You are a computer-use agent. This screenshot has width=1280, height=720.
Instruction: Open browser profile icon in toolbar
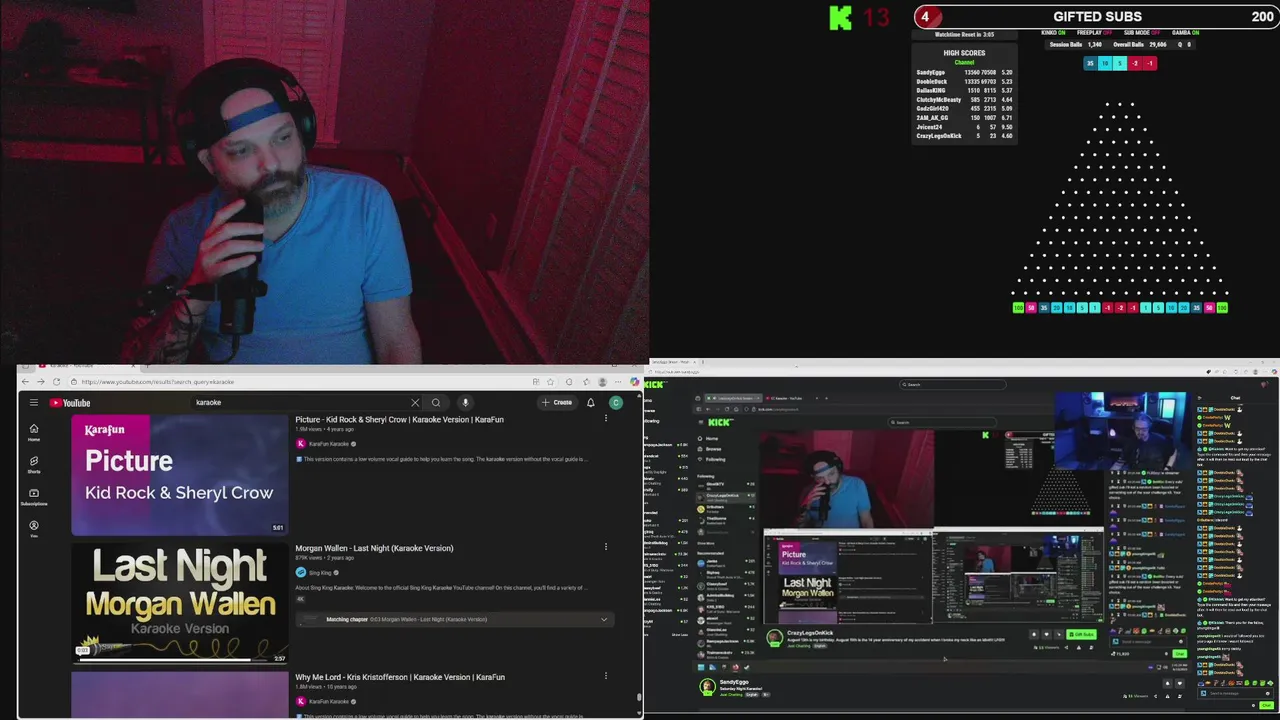602,382
